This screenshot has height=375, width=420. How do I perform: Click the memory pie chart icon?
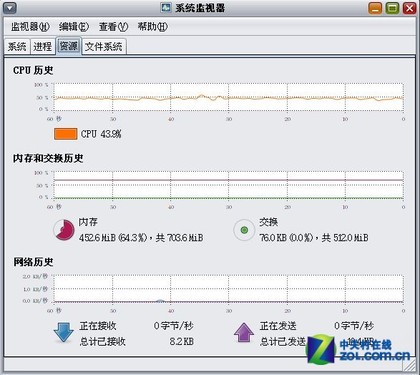pyautogui.click(x=64, y=230)
